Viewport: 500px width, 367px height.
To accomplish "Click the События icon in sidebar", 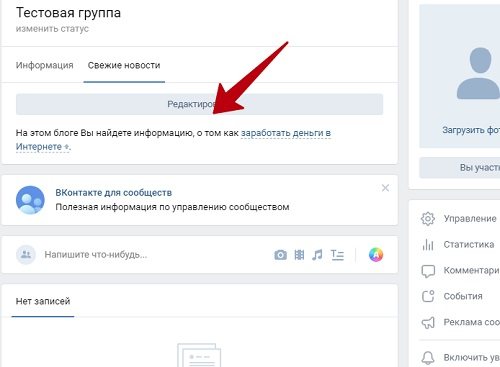I will coord(428,296).
